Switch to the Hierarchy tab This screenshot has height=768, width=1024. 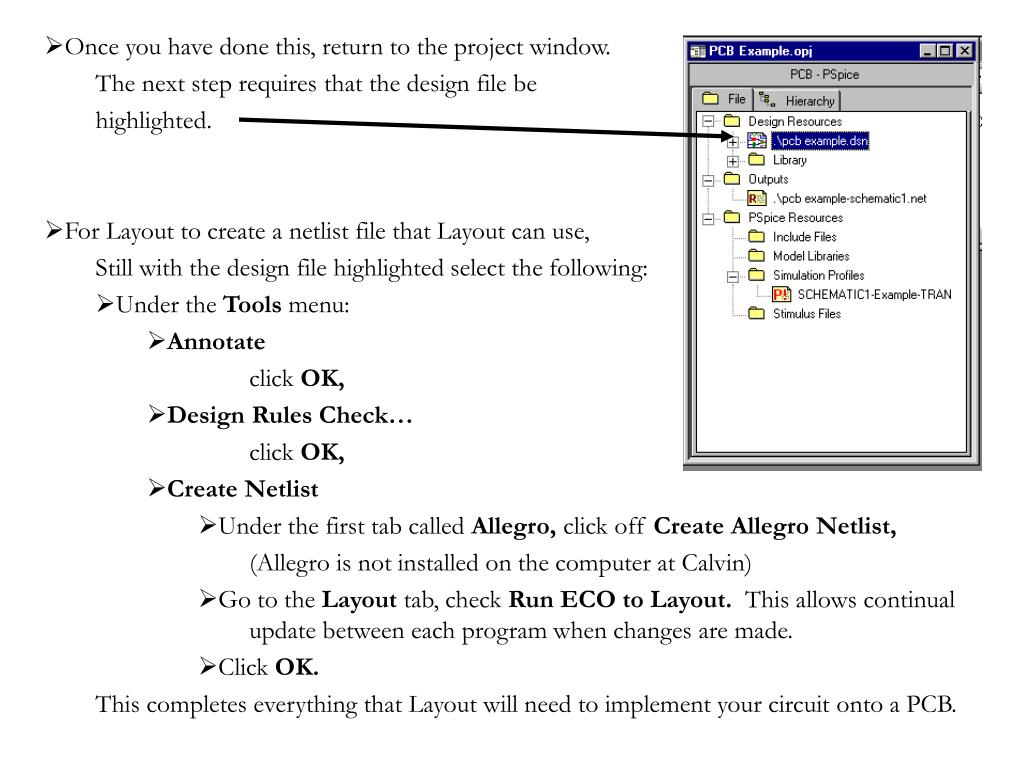click(797, 101)
